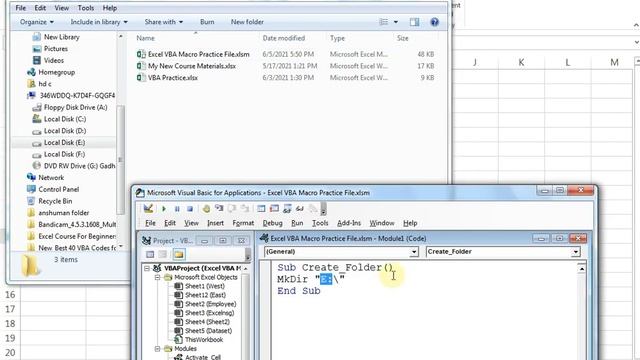Select Homegroup in Explorer navigation pane
This screenshot has width=640, height=360.
point(56,72)
